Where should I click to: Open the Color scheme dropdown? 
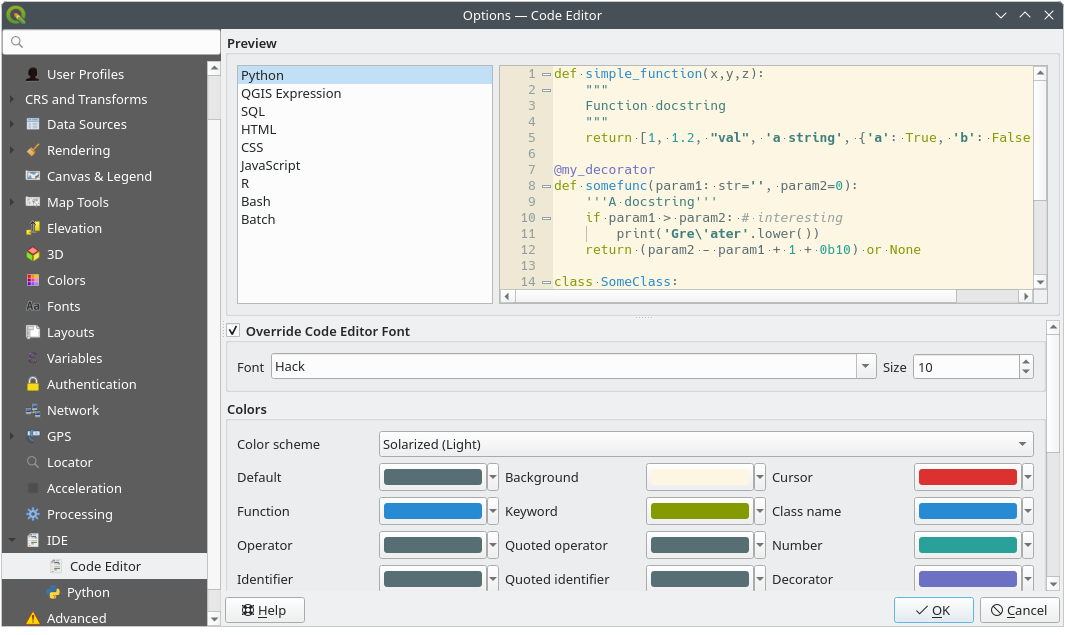pos(706,444)
